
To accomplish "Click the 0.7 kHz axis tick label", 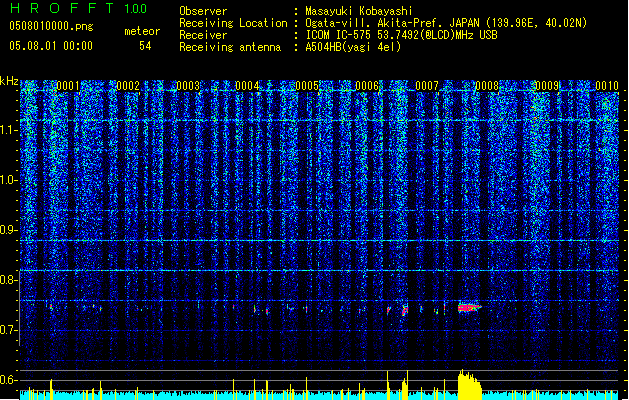I will (8, 330).
